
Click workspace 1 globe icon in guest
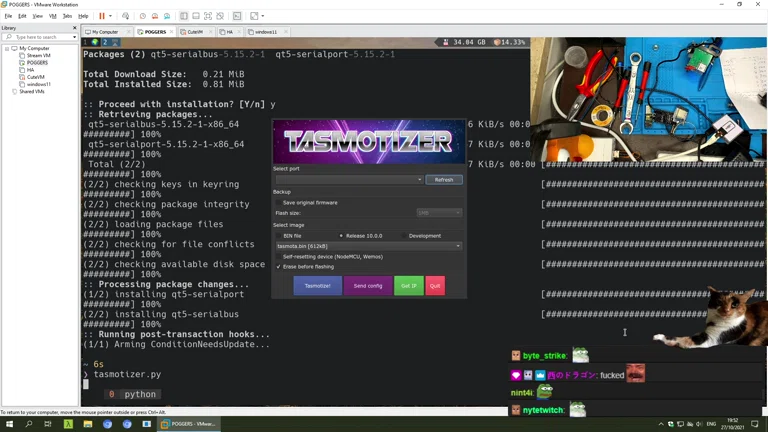pos(95,43)
